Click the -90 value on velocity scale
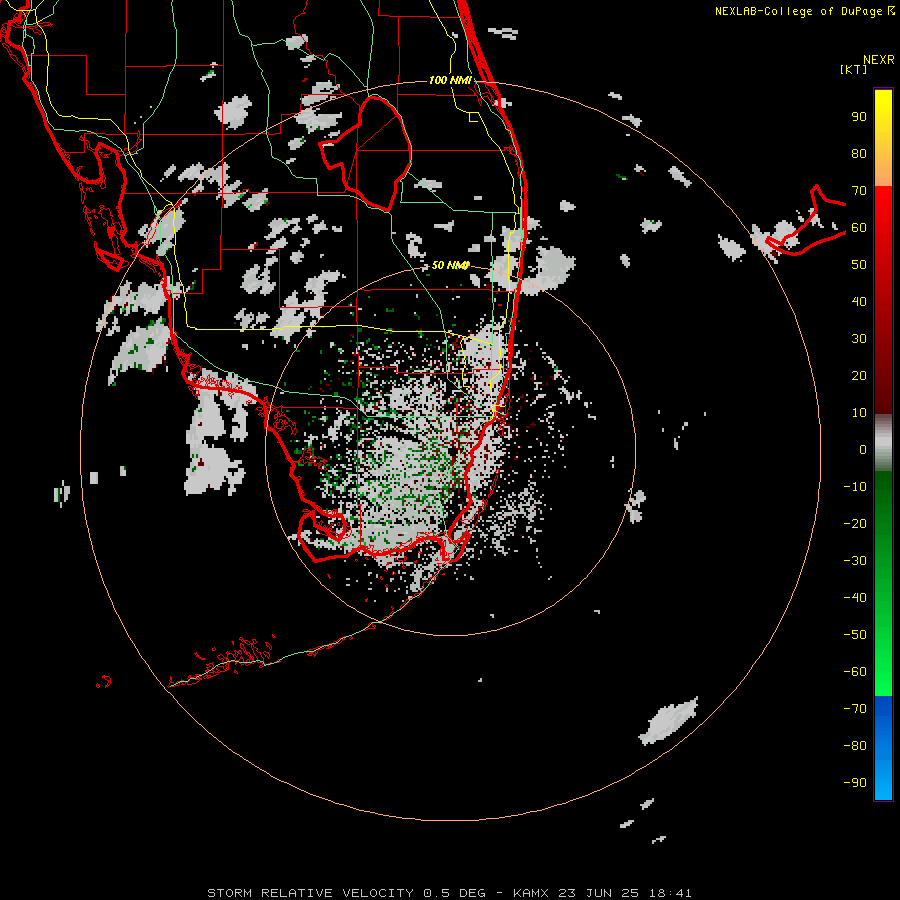Screen dimensions: 900x900 (855, 783)
